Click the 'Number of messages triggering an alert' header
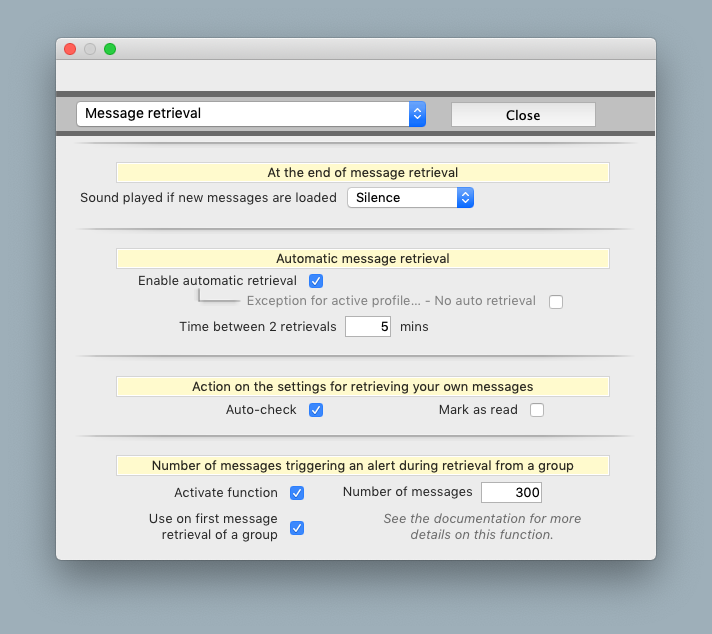Viewport: 712px width, 634px height. click(362, 466)
